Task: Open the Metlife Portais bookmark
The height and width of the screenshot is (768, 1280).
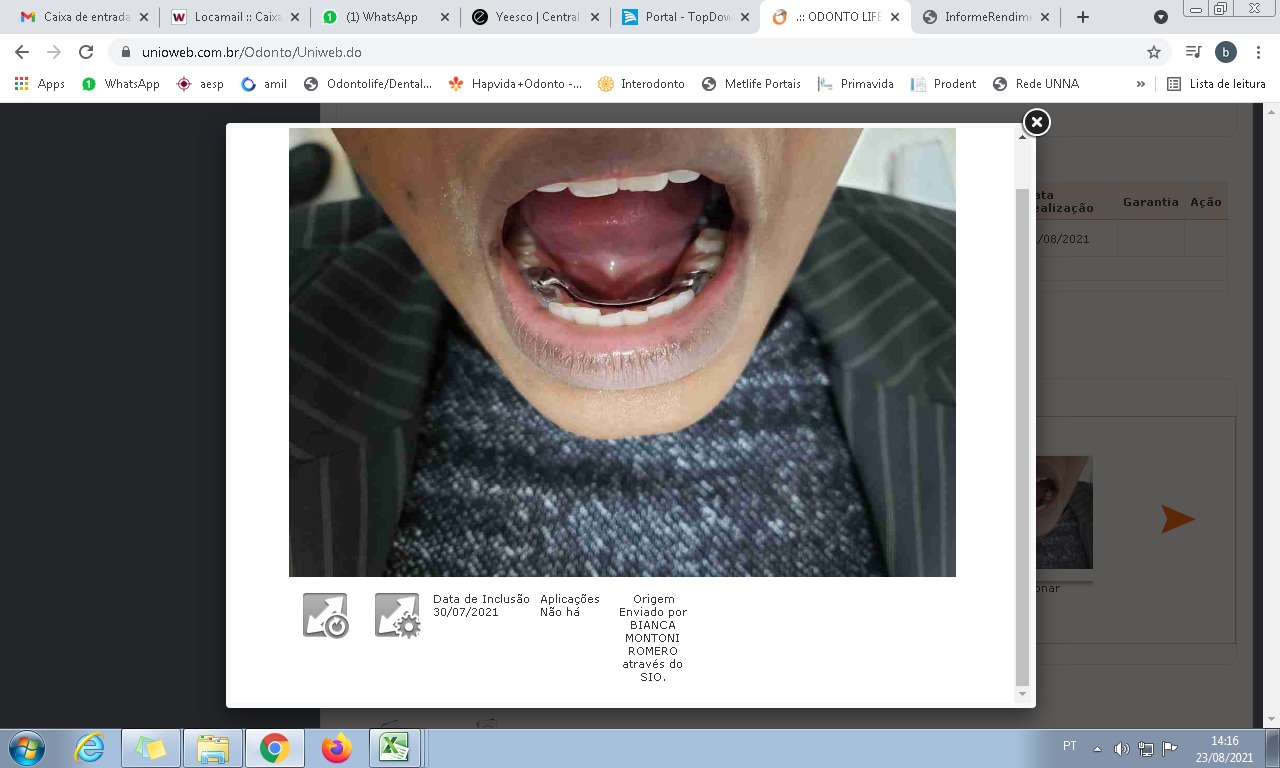Action: coord(751,84)
